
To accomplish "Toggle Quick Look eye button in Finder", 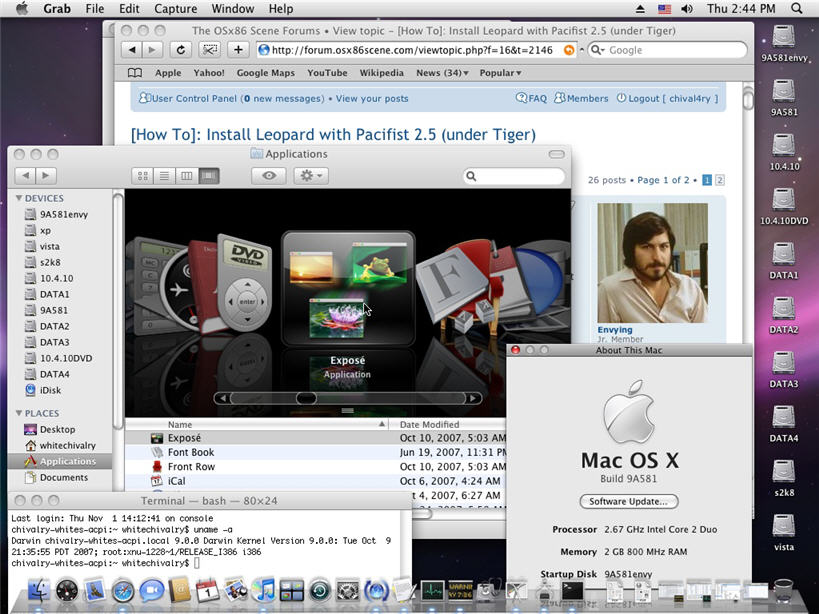I will [x=268, y=176].
